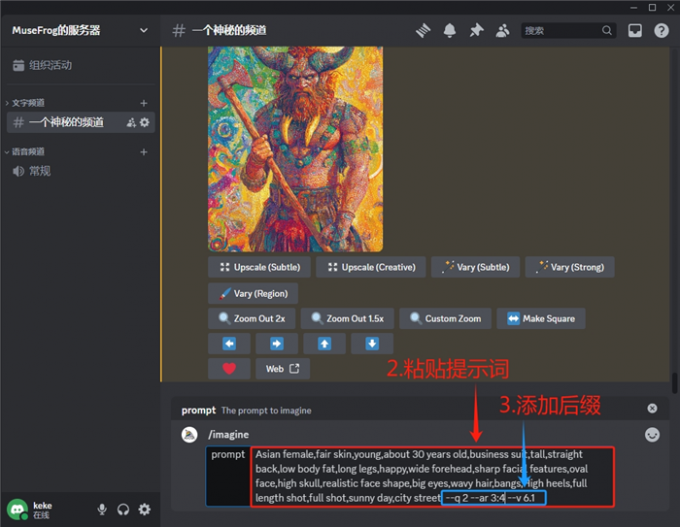Open the Help icon
680x527 pixels.
pyautogui.click(x=661, y=30)
